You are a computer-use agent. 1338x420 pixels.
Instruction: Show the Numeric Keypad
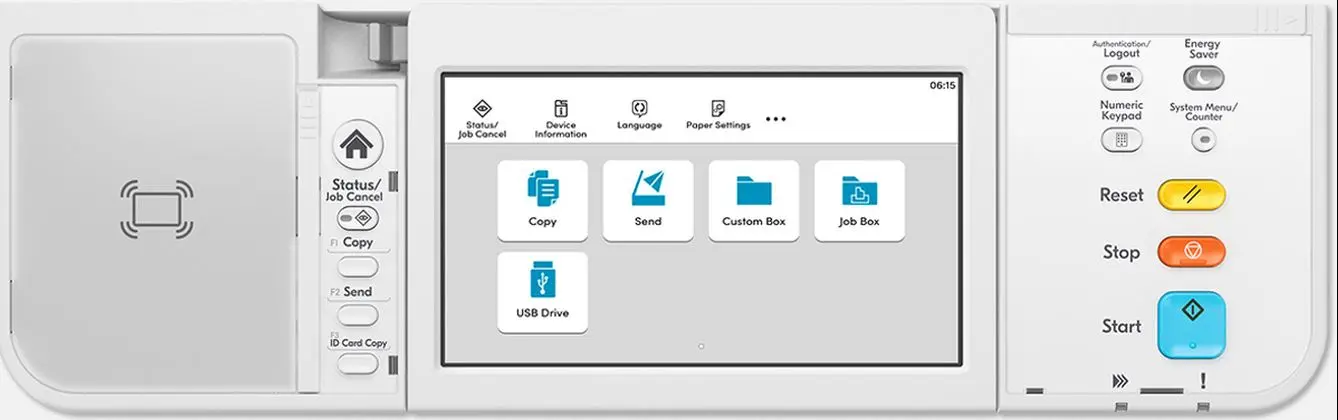coord(1121,140)
